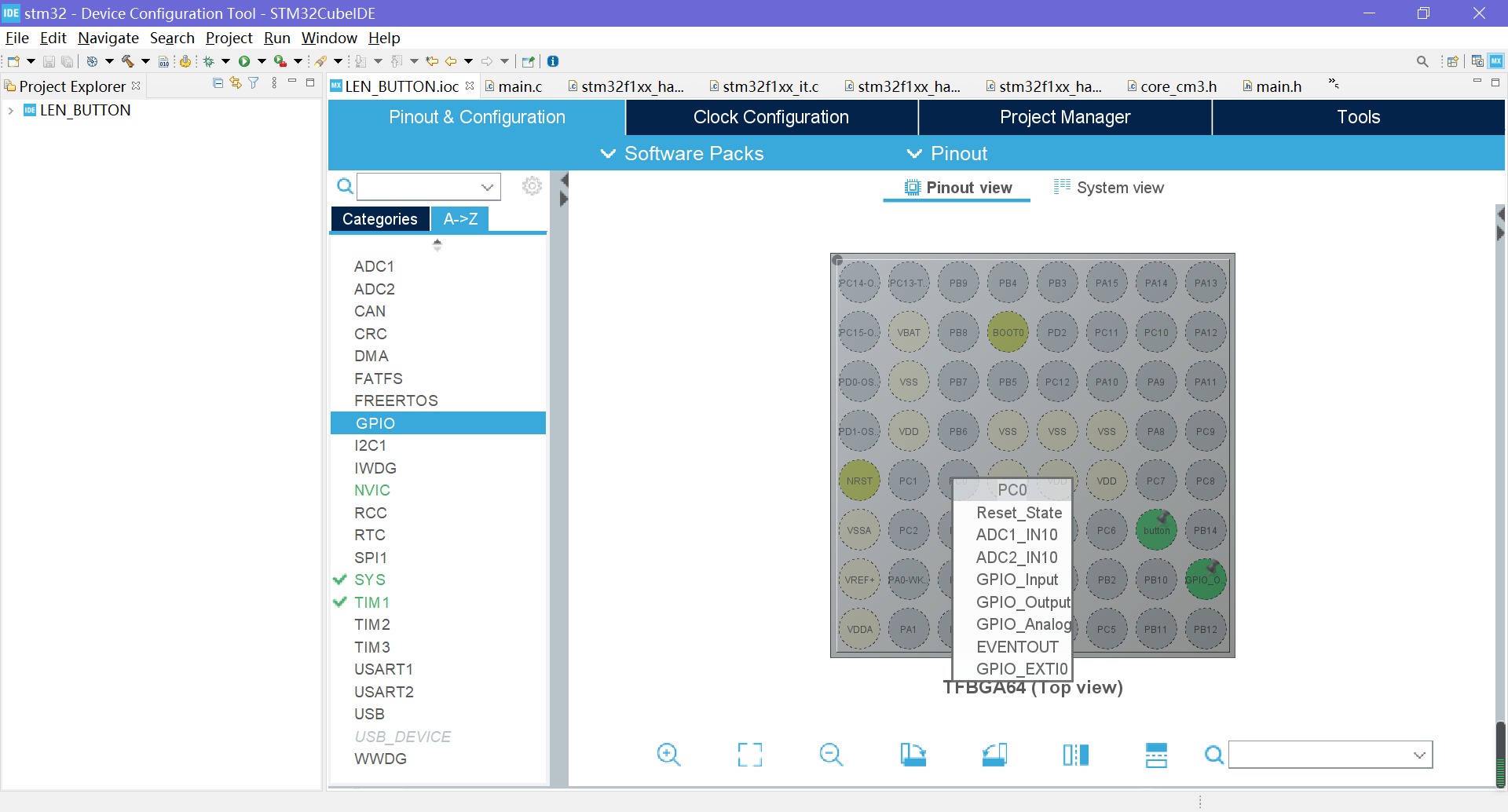Switch to Categories list mode
The width and height of the screenshot is (1508, 812).
coord(380,219)
